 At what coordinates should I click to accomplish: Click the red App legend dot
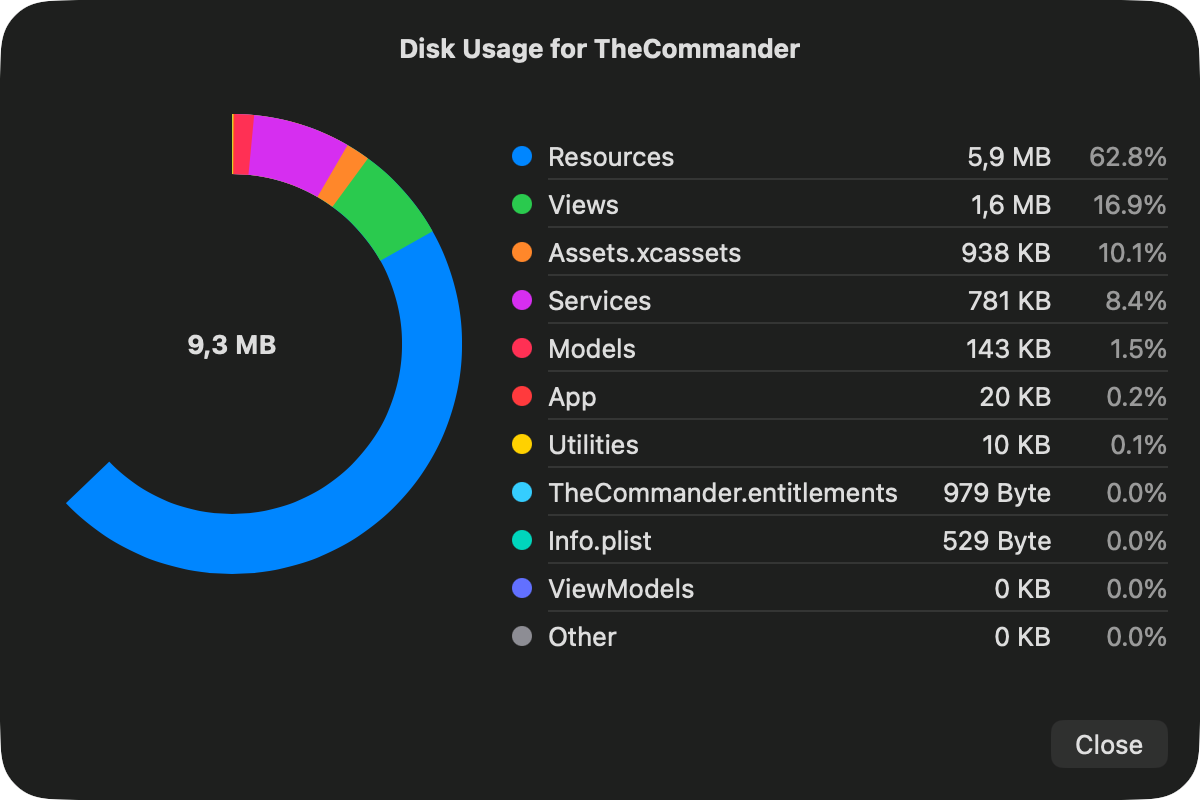(522, 397)
